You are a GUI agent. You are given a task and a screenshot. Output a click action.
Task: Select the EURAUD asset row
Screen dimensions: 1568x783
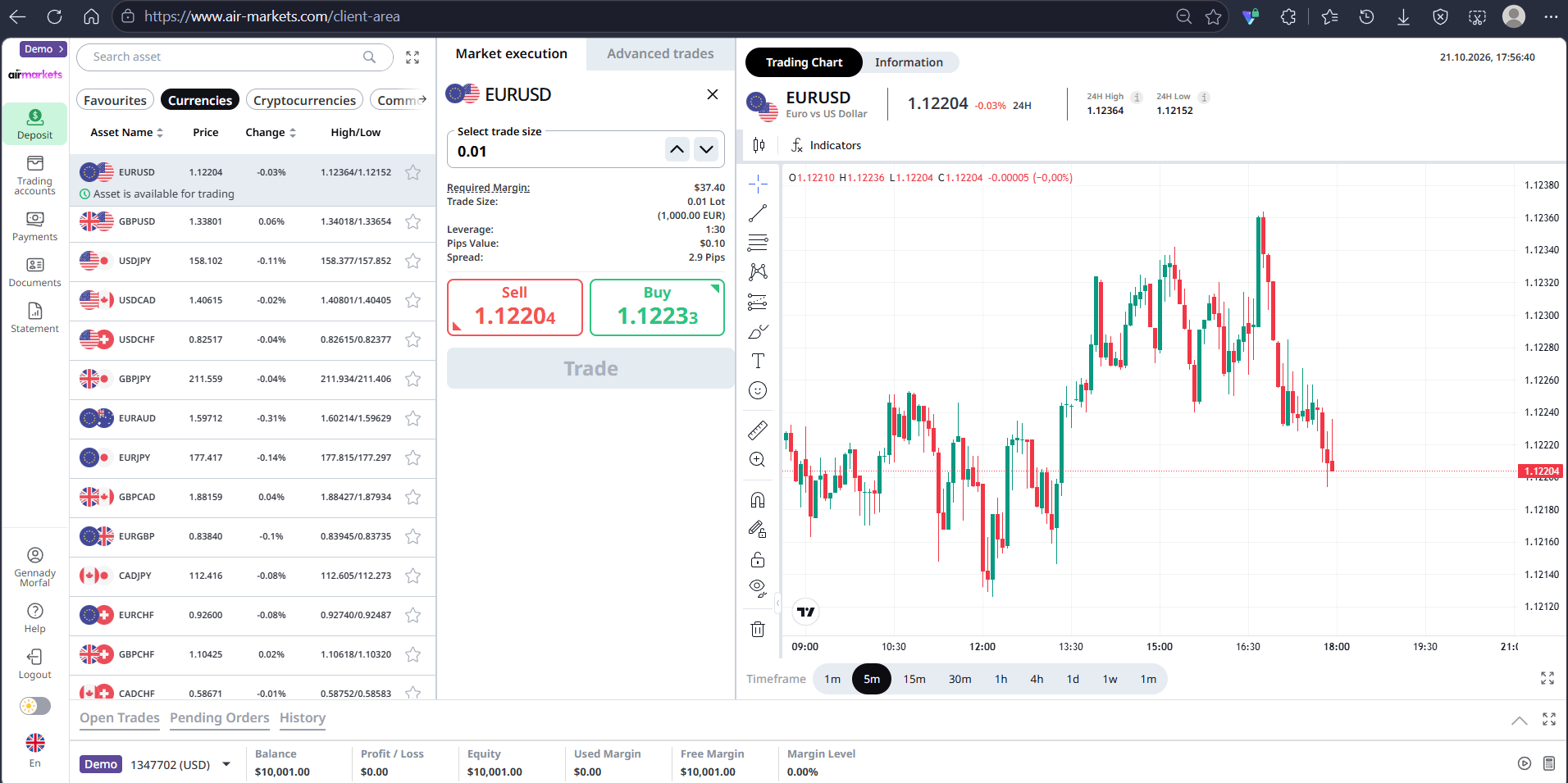coord(253,418)
